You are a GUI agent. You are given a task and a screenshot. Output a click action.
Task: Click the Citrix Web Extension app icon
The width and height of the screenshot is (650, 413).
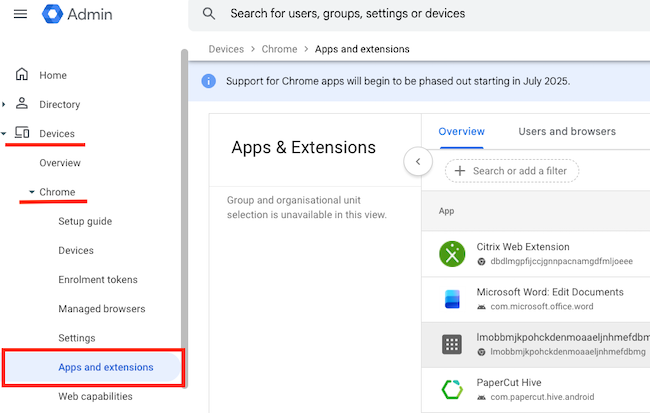pos(452,254)
